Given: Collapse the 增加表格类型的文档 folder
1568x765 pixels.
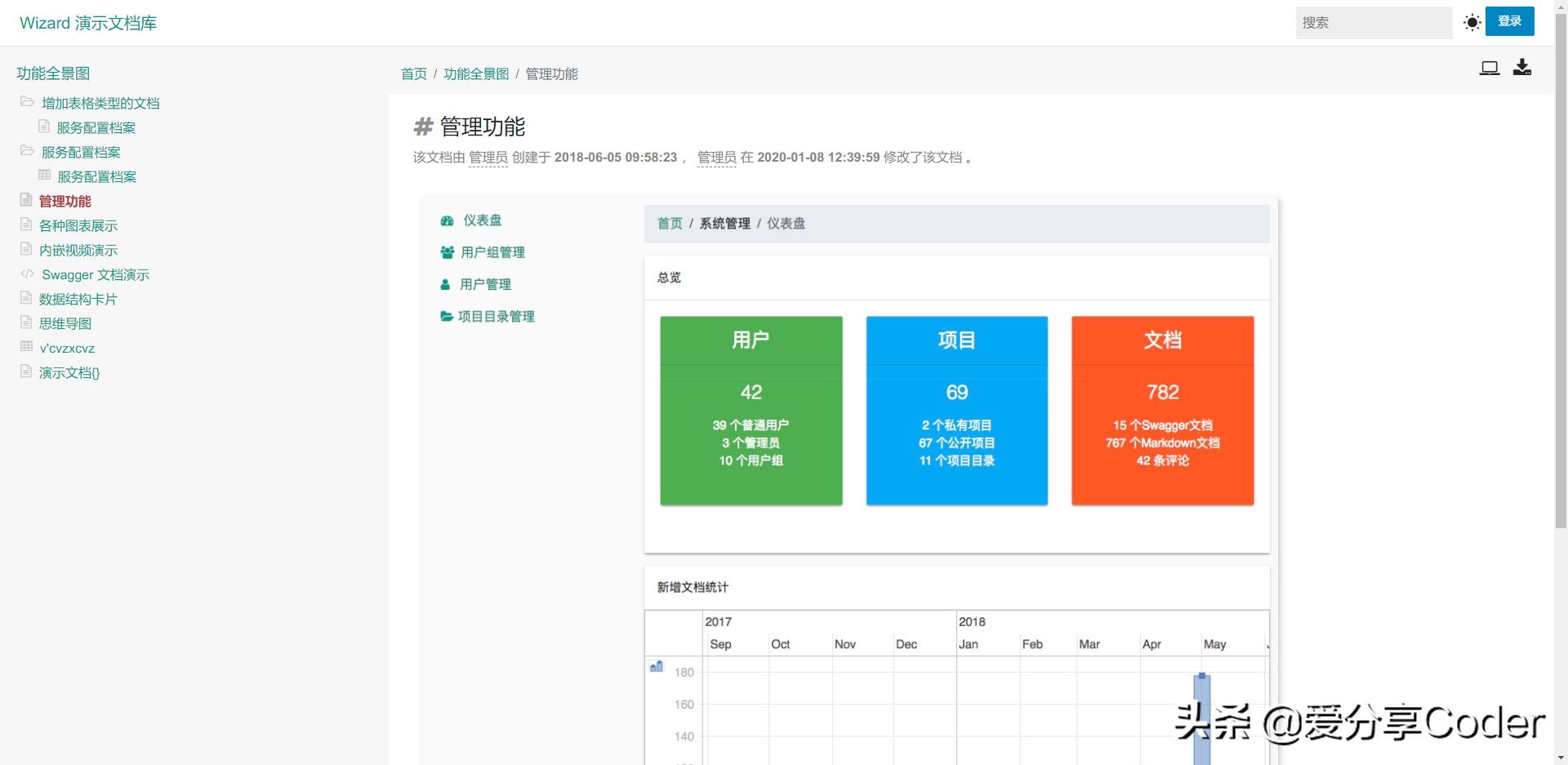Looking at the screenshot, I should 27,102.
